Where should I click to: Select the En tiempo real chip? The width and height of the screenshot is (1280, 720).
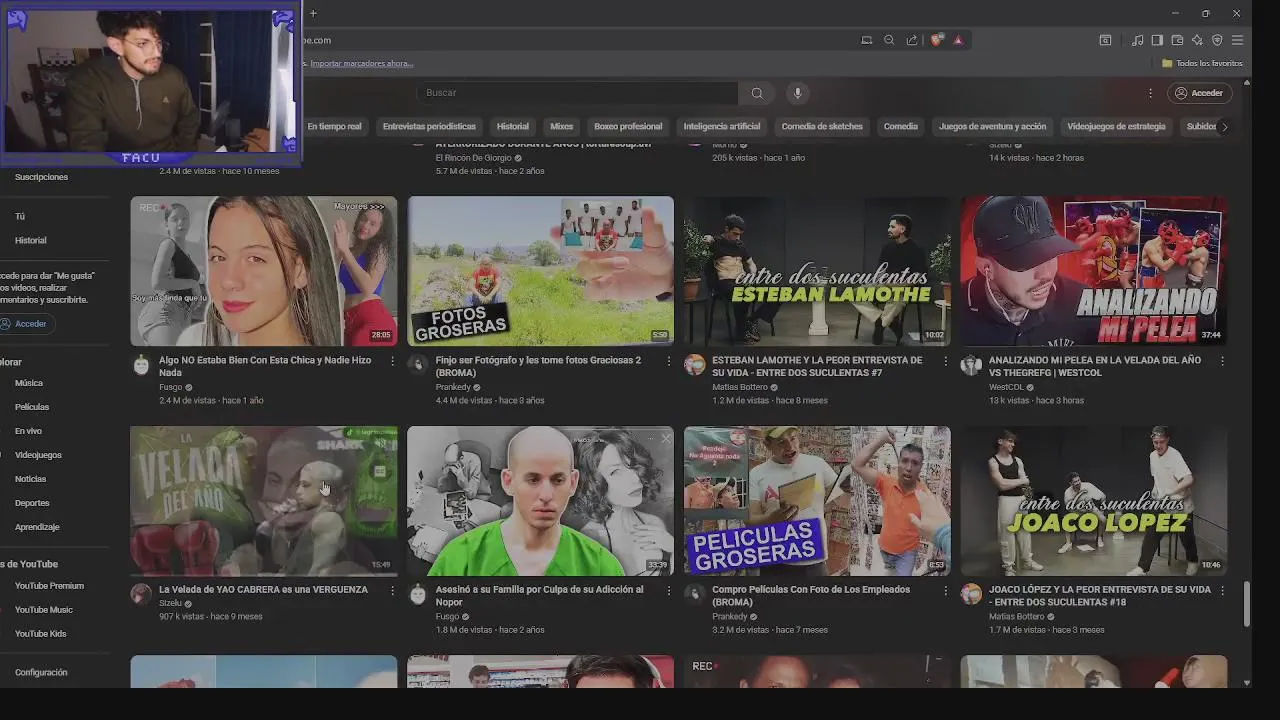(x=334, y=127)
